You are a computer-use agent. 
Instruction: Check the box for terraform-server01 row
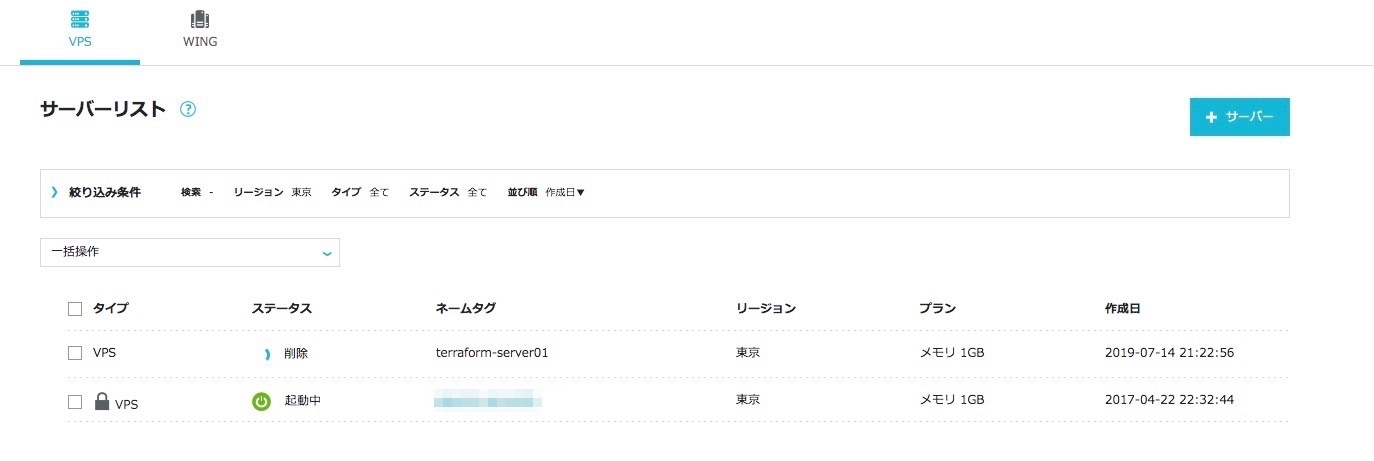pyautogui.click(x=75, y=353)
